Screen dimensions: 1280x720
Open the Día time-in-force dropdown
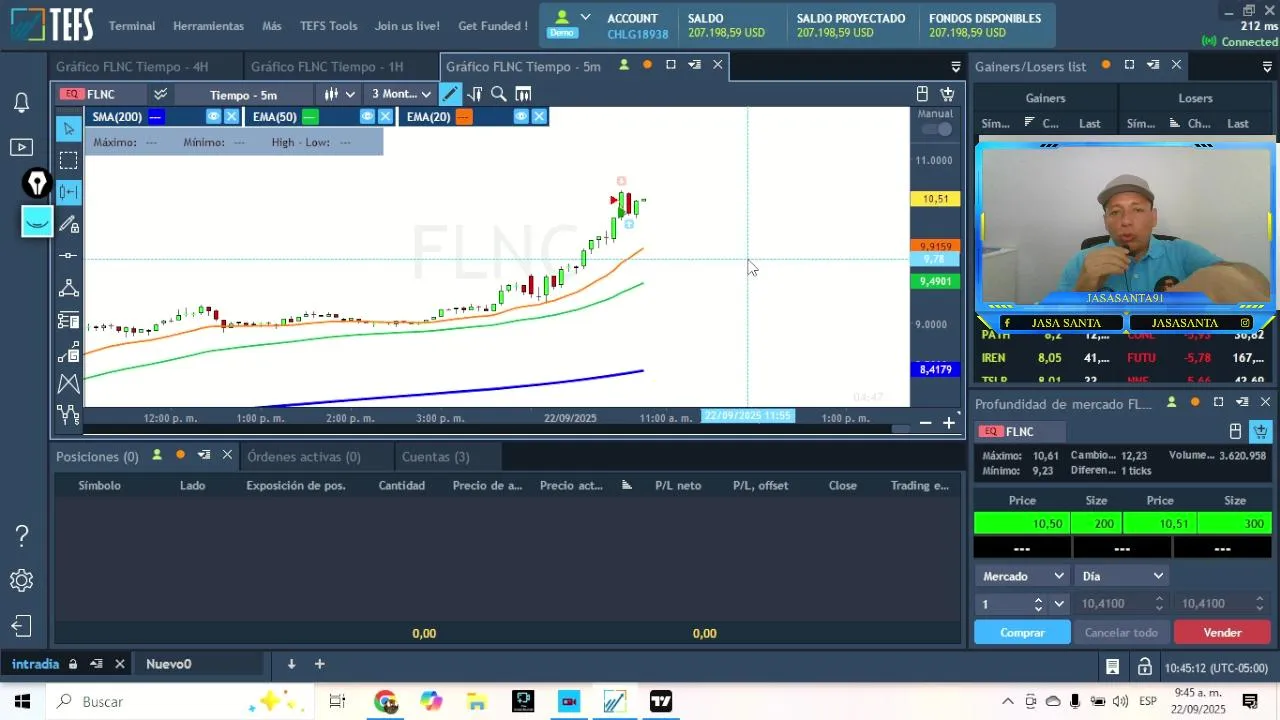[x=1122, y=576]
